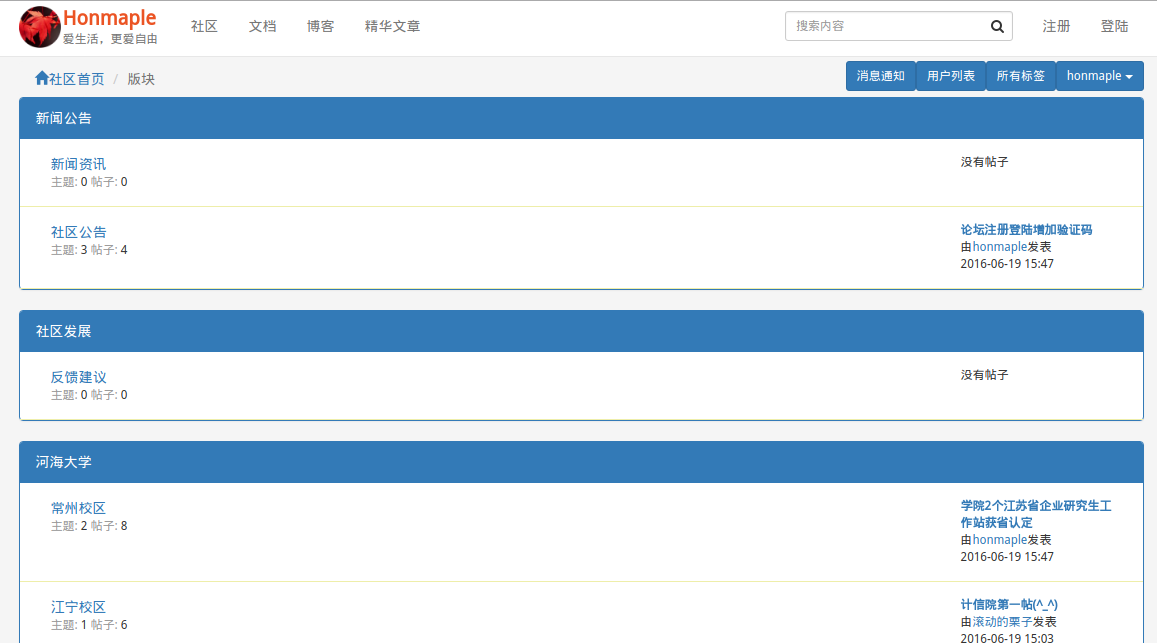This screenshot has width=1157, height=643.
Task: Click 主题: 3 帖子: 4 stats text
Action: pos(89,250)
